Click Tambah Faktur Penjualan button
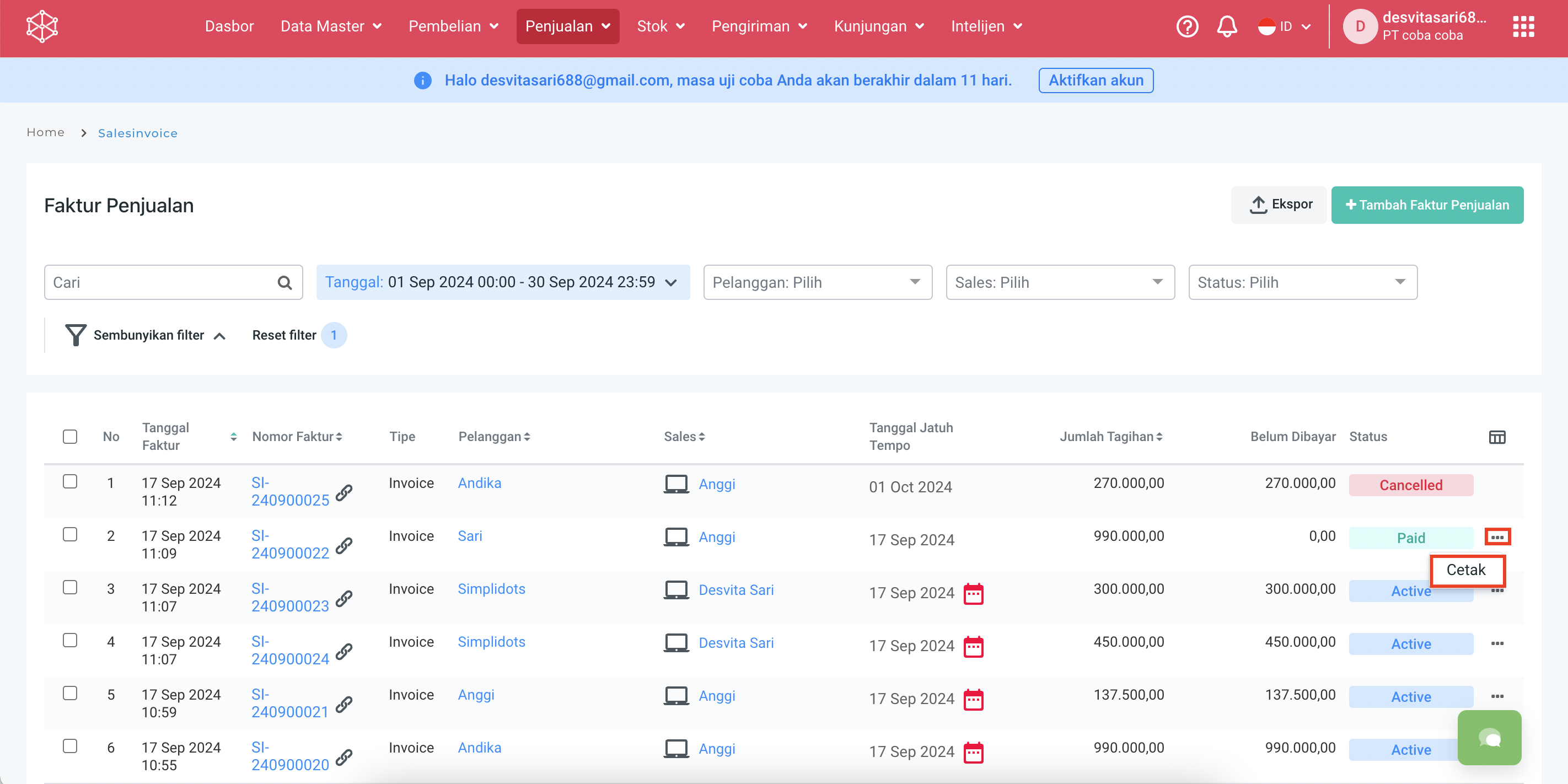This screenshot has width=1568, height=784. 1427,205
